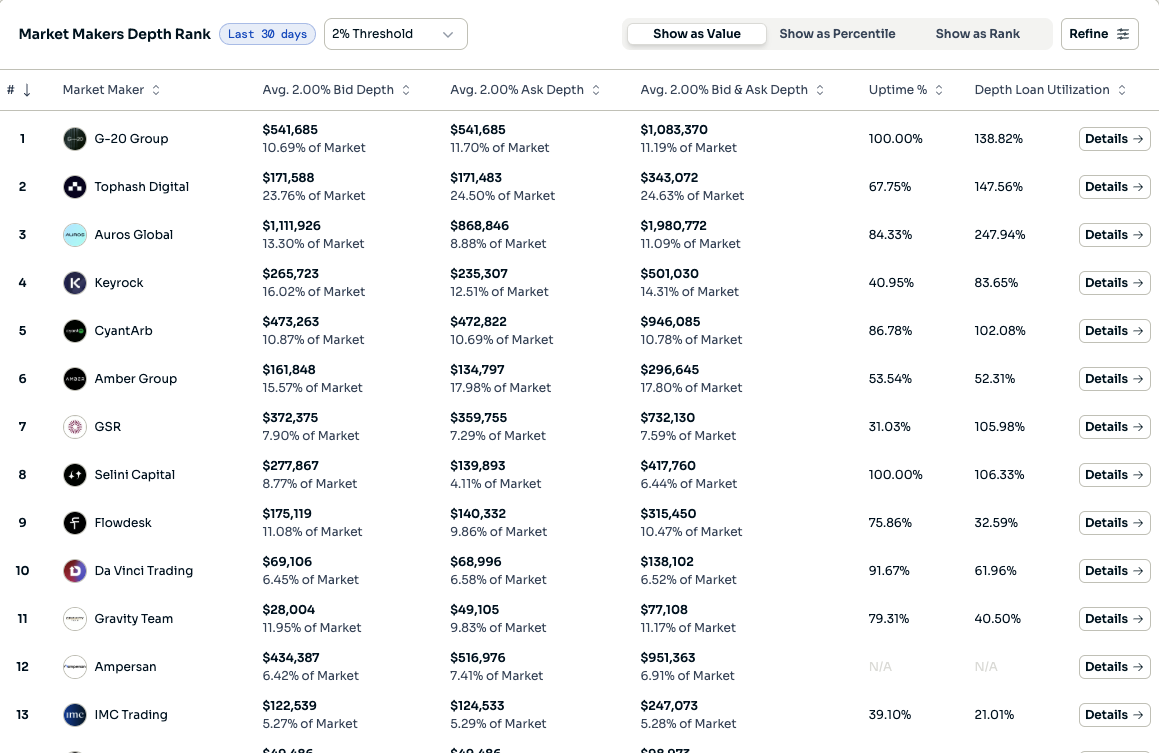Click the Da Vinci Trading logo icon
1159x753 pixels.
75,571
